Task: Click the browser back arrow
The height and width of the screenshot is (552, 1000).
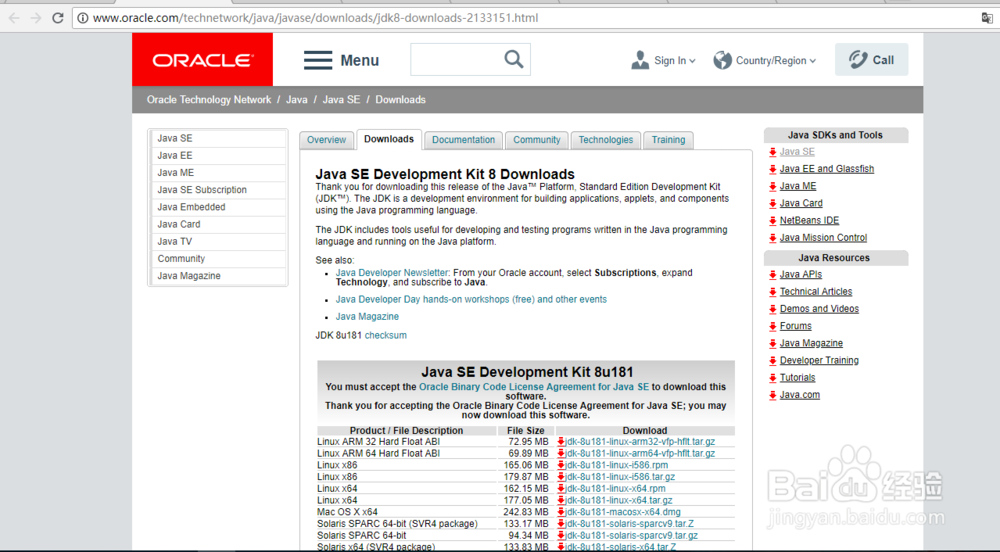Action: tap(14, 18)
